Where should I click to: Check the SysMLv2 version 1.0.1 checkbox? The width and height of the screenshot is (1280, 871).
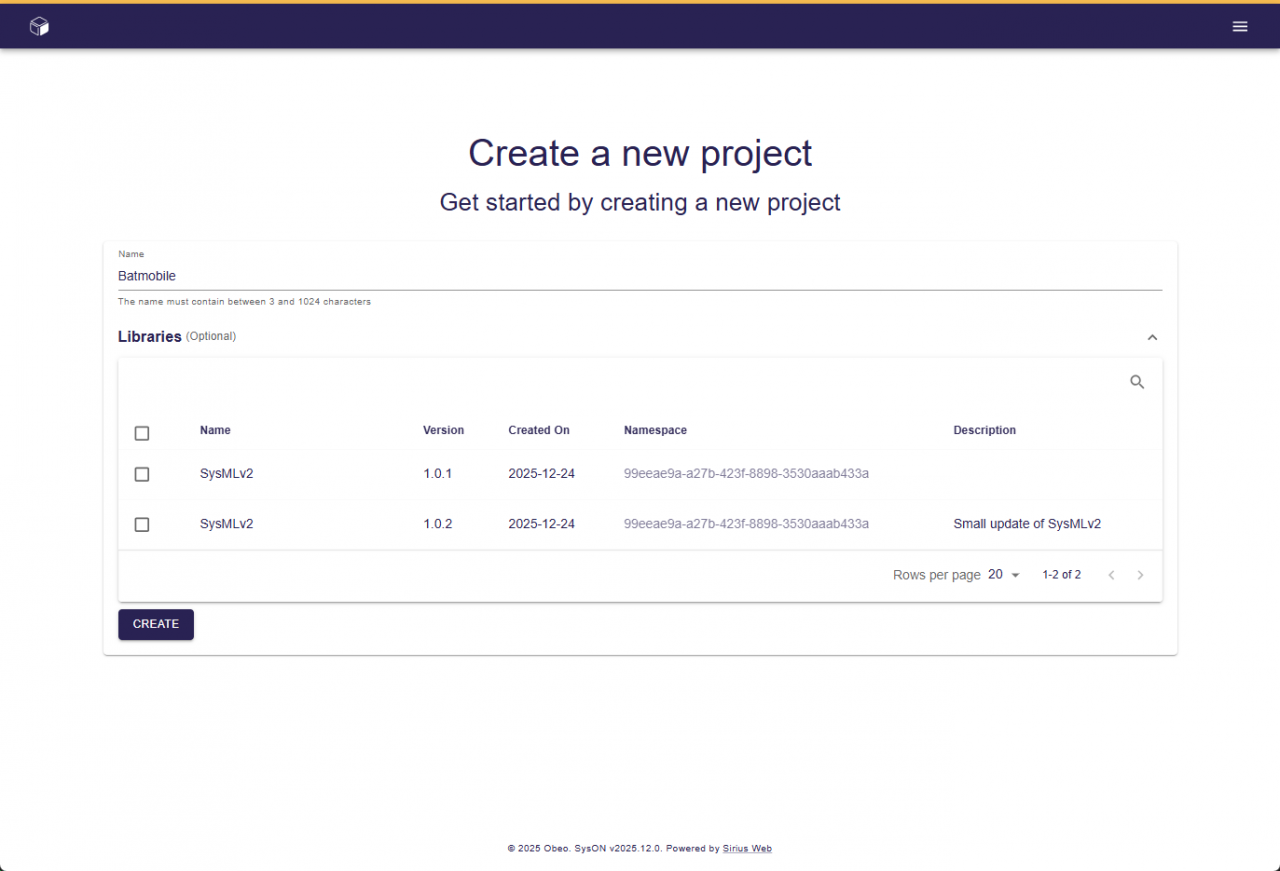pos(142,474)
